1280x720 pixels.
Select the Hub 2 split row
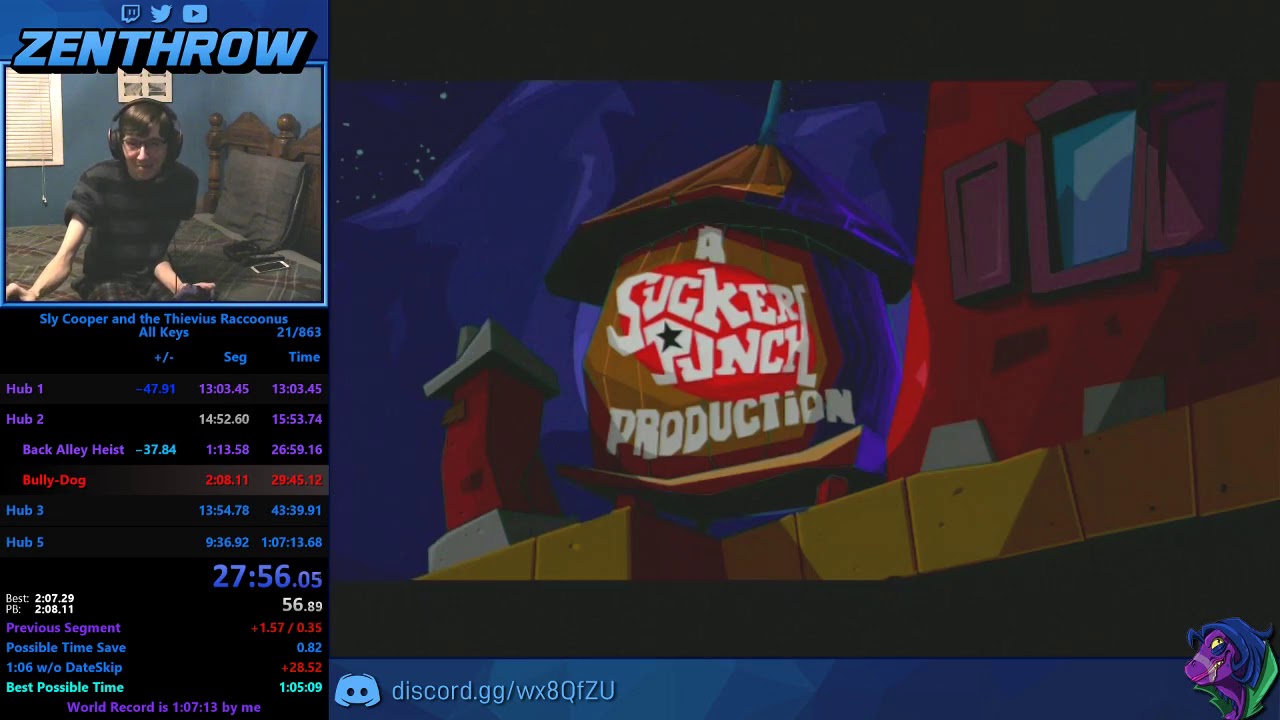[164, 419]
